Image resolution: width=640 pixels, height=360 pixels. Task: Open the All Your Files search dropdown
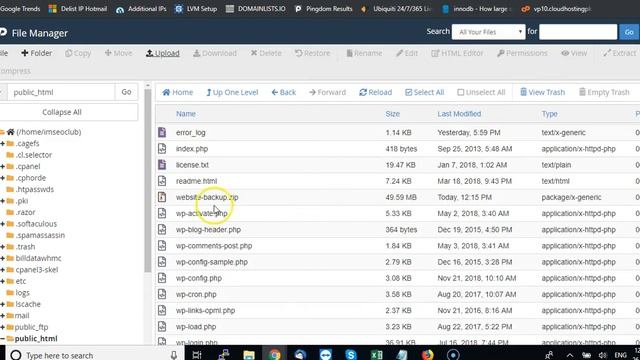tap(489, 32)
